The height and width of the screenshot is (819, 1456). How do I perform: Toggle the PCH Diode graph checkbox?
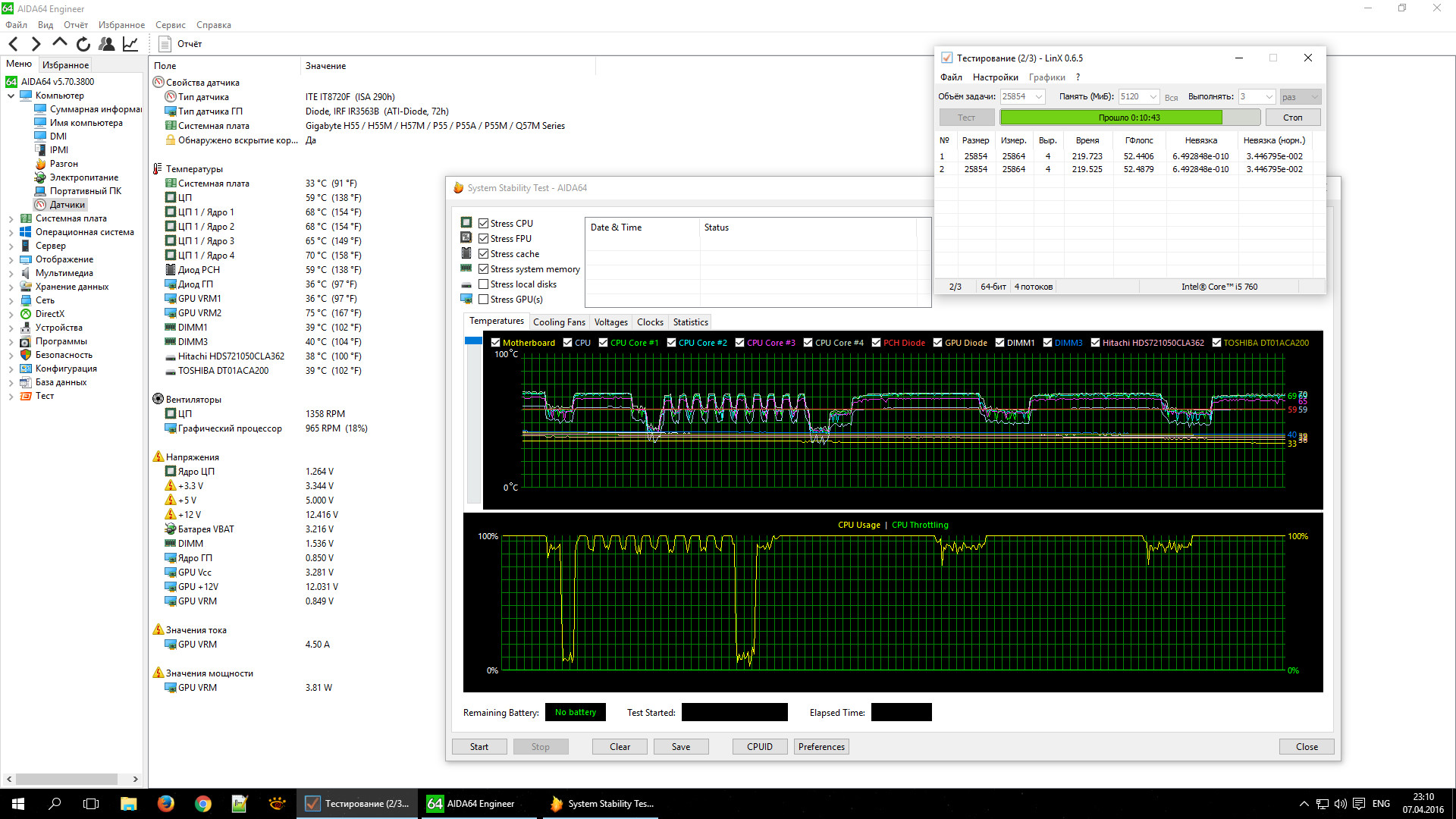[876, 343]
